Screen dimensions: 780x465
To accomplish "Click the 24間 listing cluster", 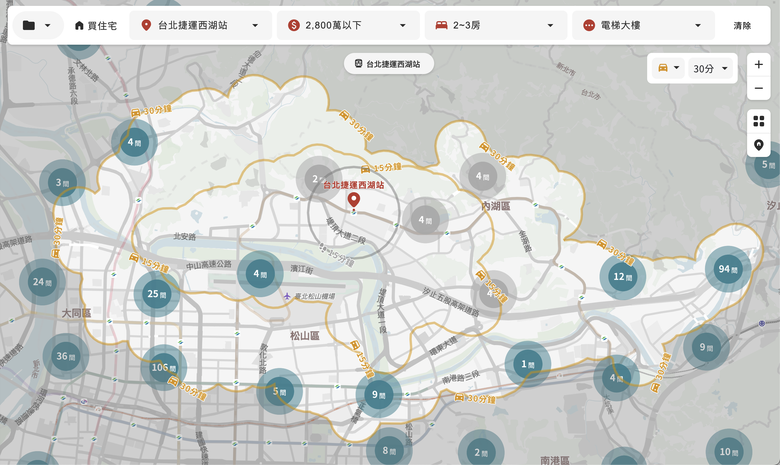I will 42,282.
